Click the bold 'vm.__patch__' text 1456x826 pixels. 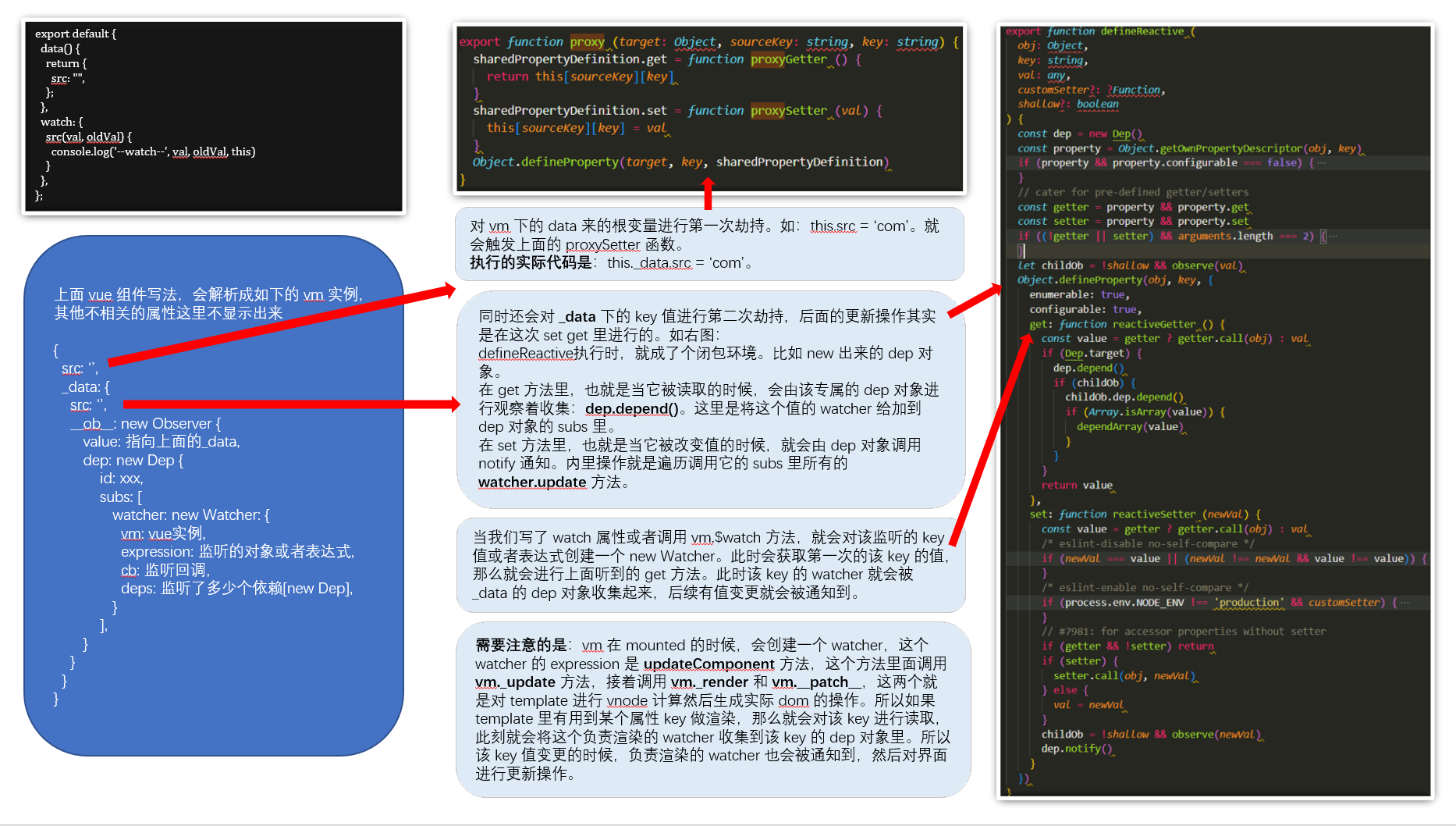point(818,682)
